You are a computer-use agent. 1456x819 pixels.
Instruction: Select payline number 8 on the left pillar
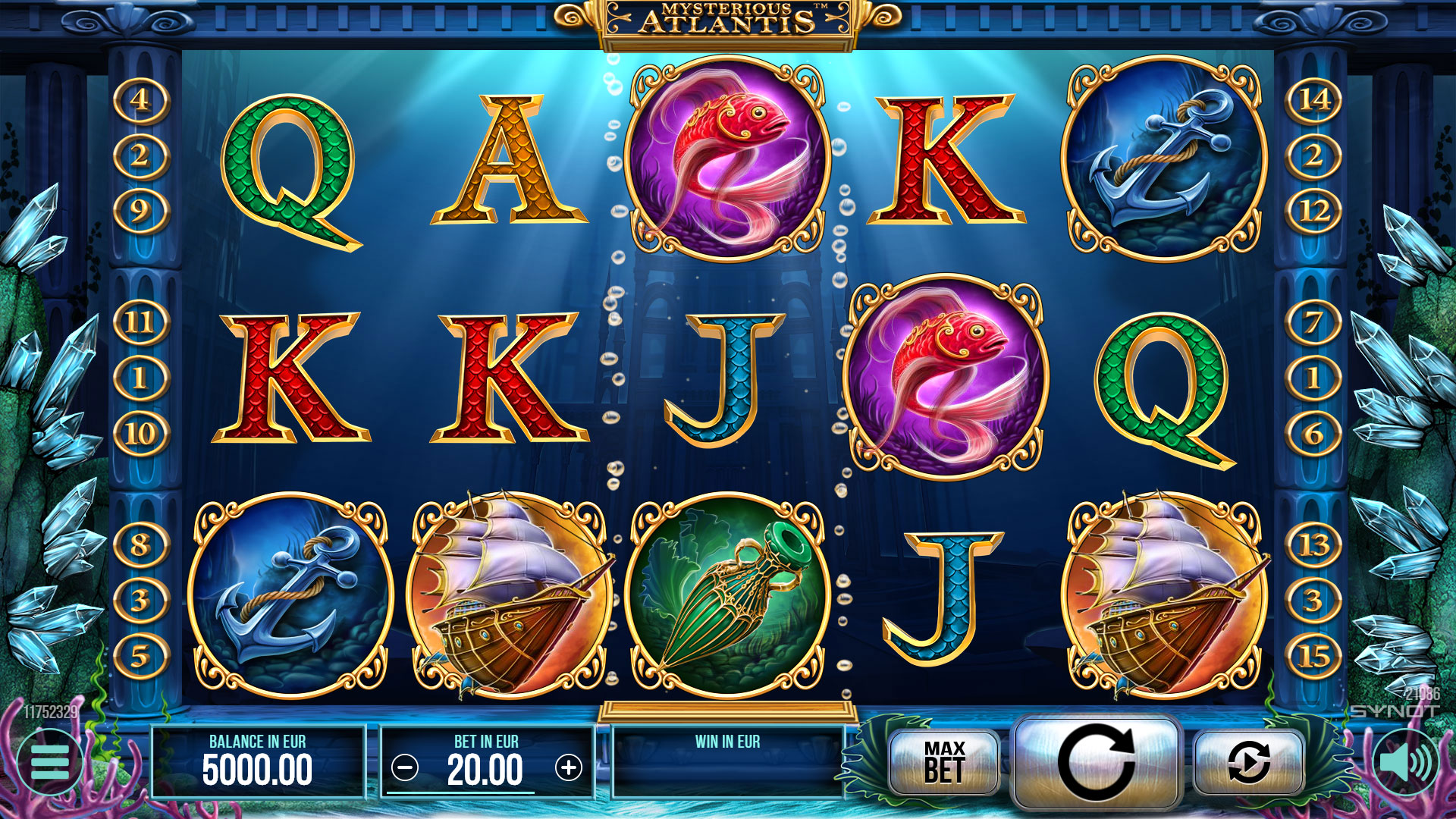pos(140,544)
